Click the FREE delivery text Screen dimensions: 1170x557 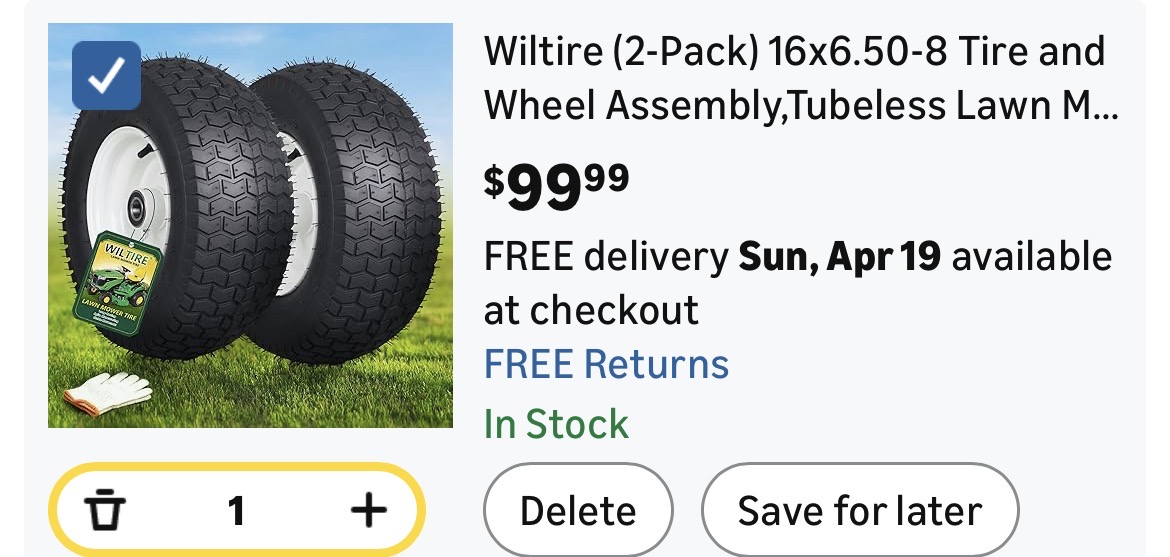(606, 257)
